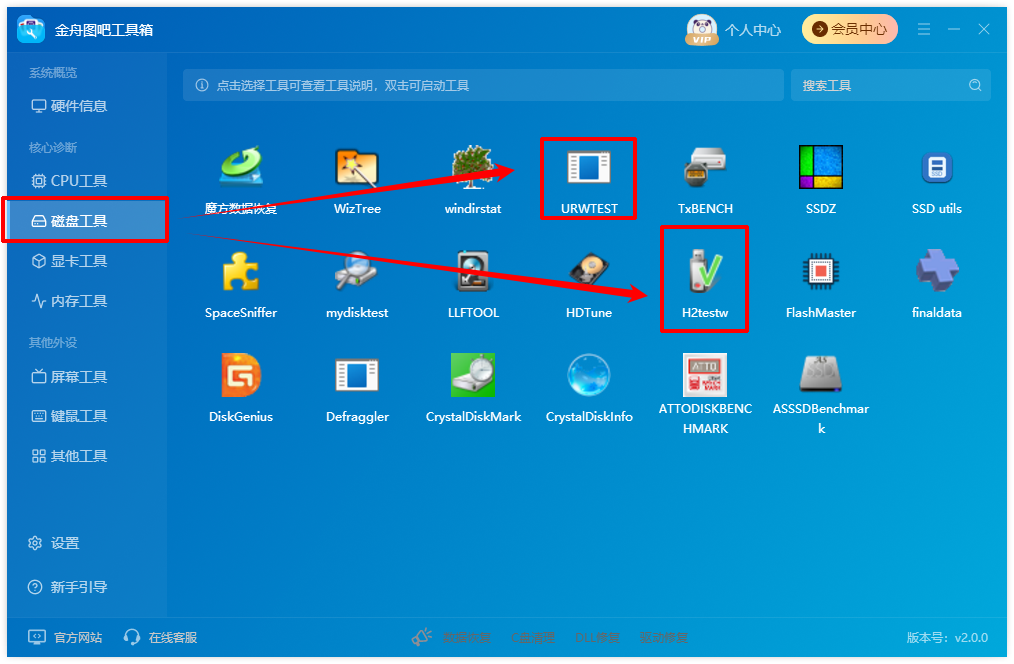Image resolution: width=1014 pixels, height=664 pixels.
Task: Open 个人中心 personal center
Action: point(753,30)
